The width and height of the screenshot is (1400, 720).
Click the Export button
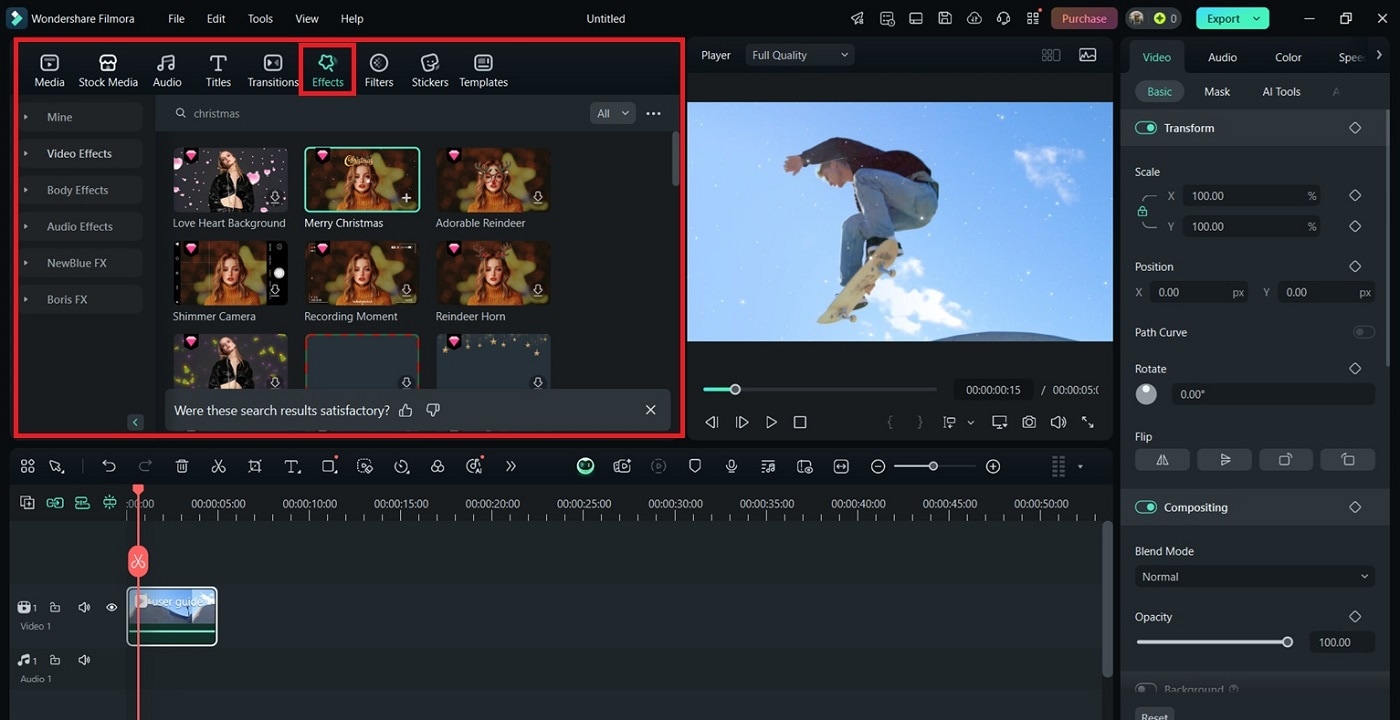(1223, 18)
